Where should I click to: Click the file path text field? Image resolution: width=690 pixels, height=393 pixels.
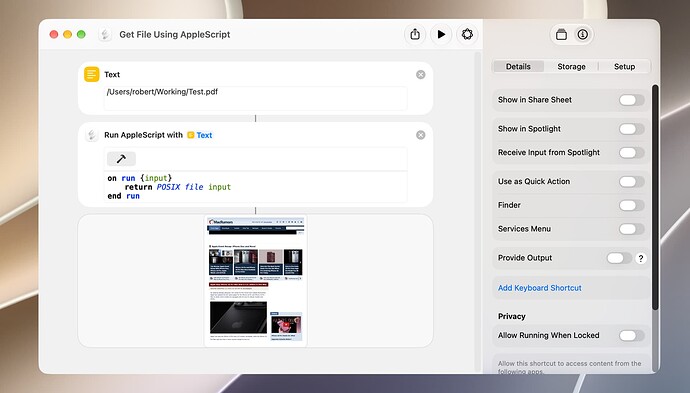click(x=255, y=98)
